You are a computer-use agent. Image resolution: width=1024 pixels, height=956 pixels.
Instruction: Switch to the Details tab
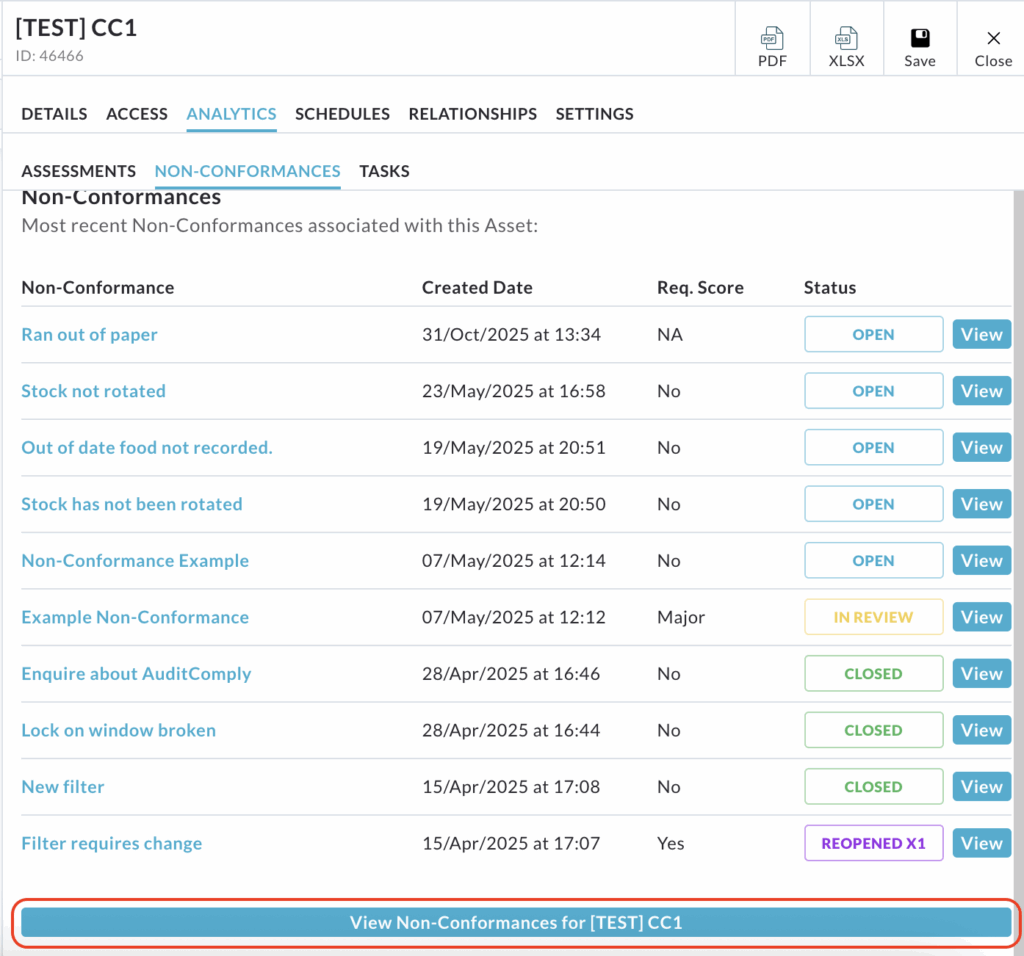point(54,114)
